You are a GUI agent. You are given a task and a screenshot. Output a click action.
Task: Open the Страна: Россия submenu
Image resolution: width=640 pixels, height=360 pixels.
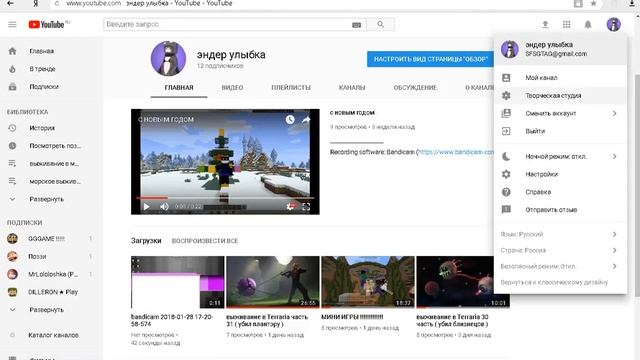click(559, 250)
